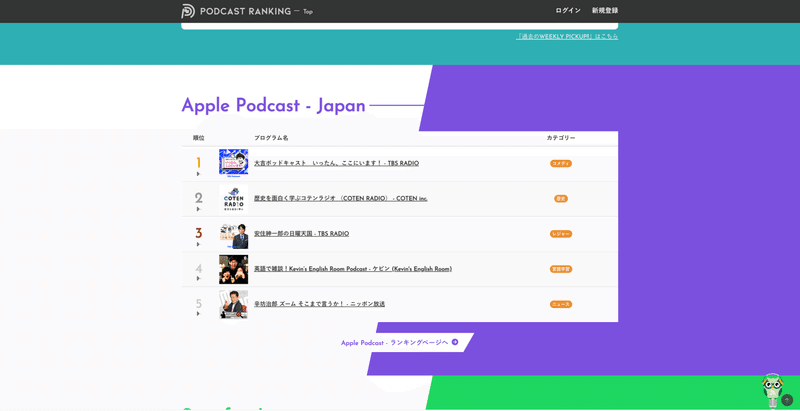Screen dimensions: 800x411
Task: Click the rank number 3
Action: pos(198,234)
